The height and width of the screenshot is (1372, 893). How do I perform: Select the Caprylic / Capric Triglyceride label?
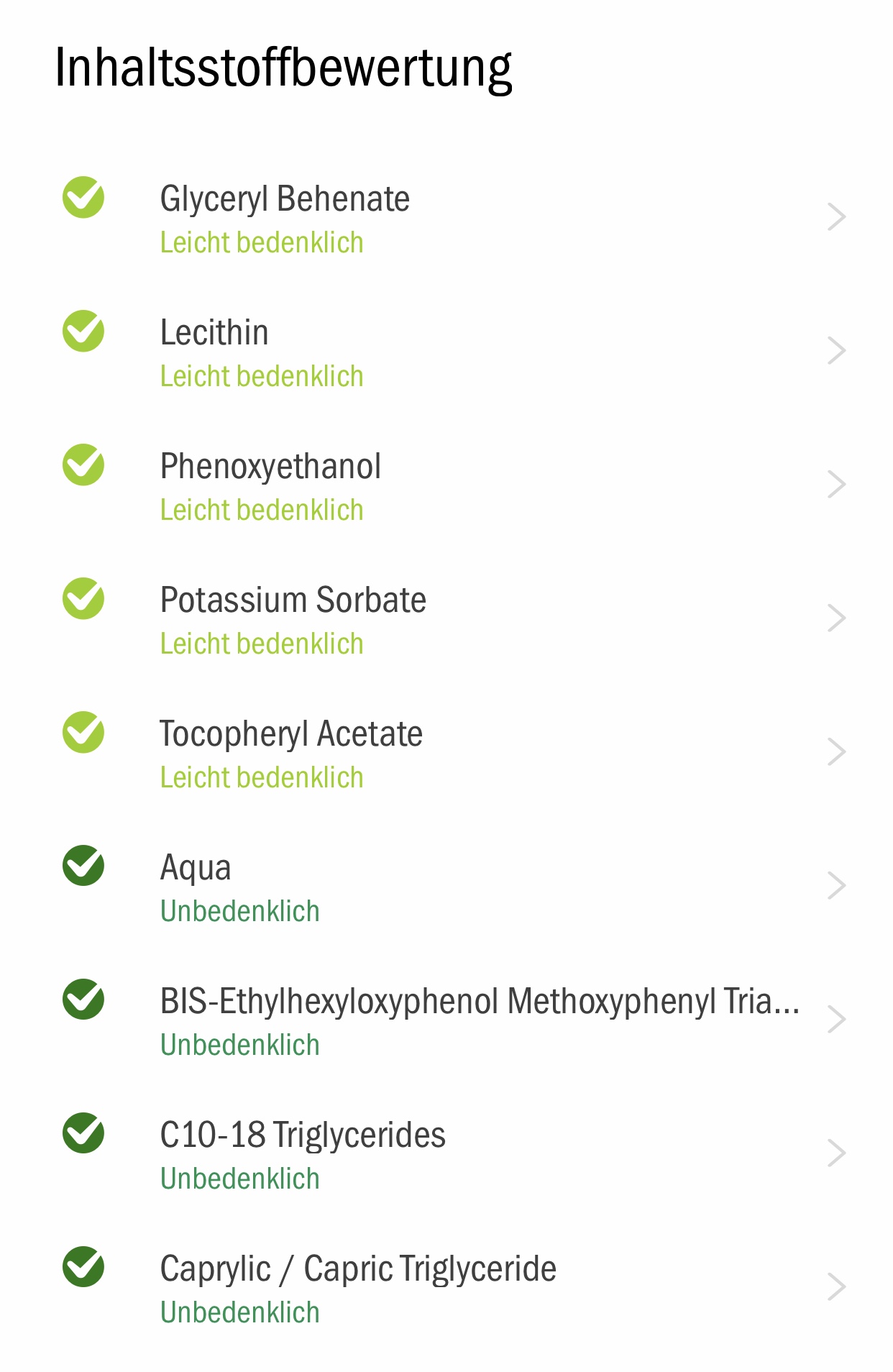[x=358, y=1270]
